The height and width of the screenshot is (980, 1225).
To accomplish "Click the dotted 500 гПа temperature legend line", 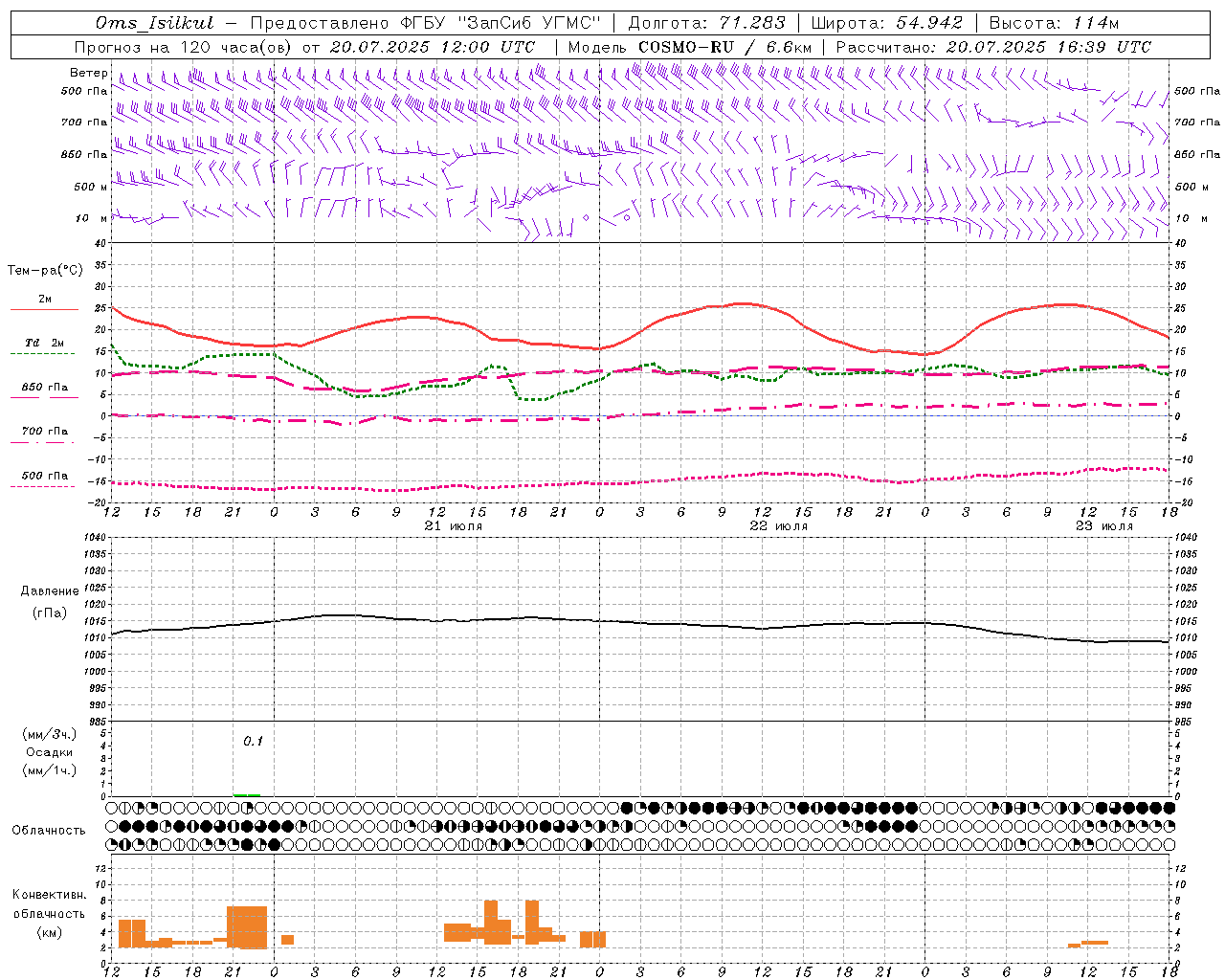I will point(42,486).
